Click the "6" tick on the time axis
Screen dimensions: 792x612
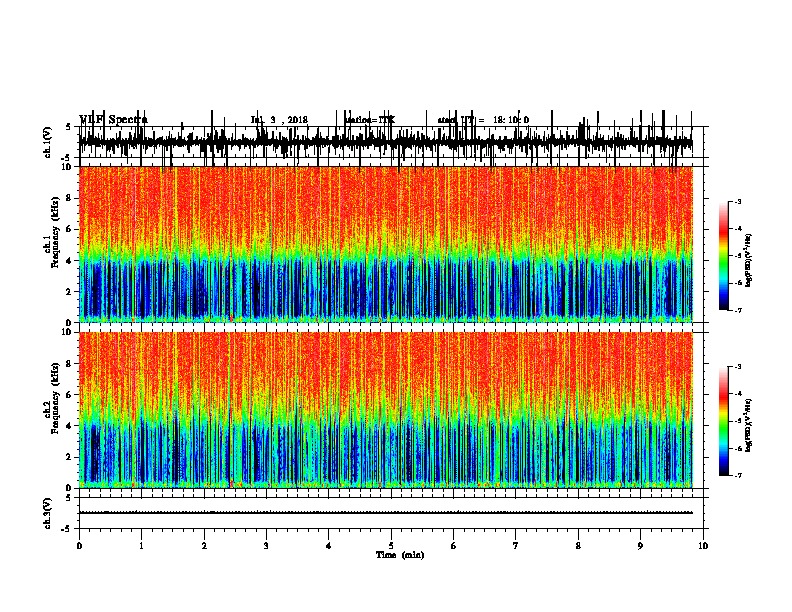click(x=453, y=546)
